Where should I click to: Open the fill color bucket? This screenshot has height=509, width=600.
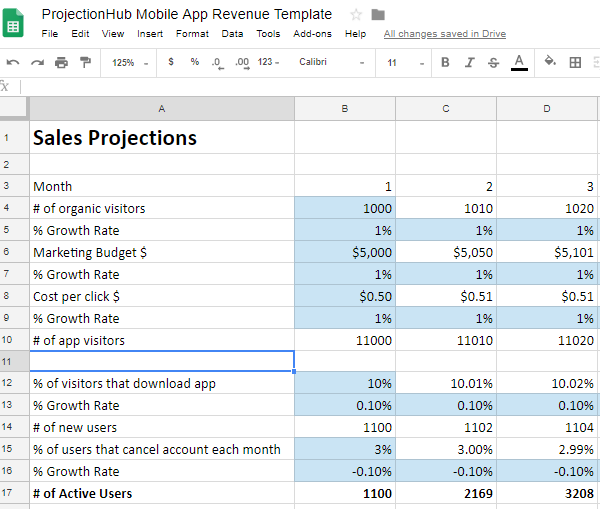[550, 62]
